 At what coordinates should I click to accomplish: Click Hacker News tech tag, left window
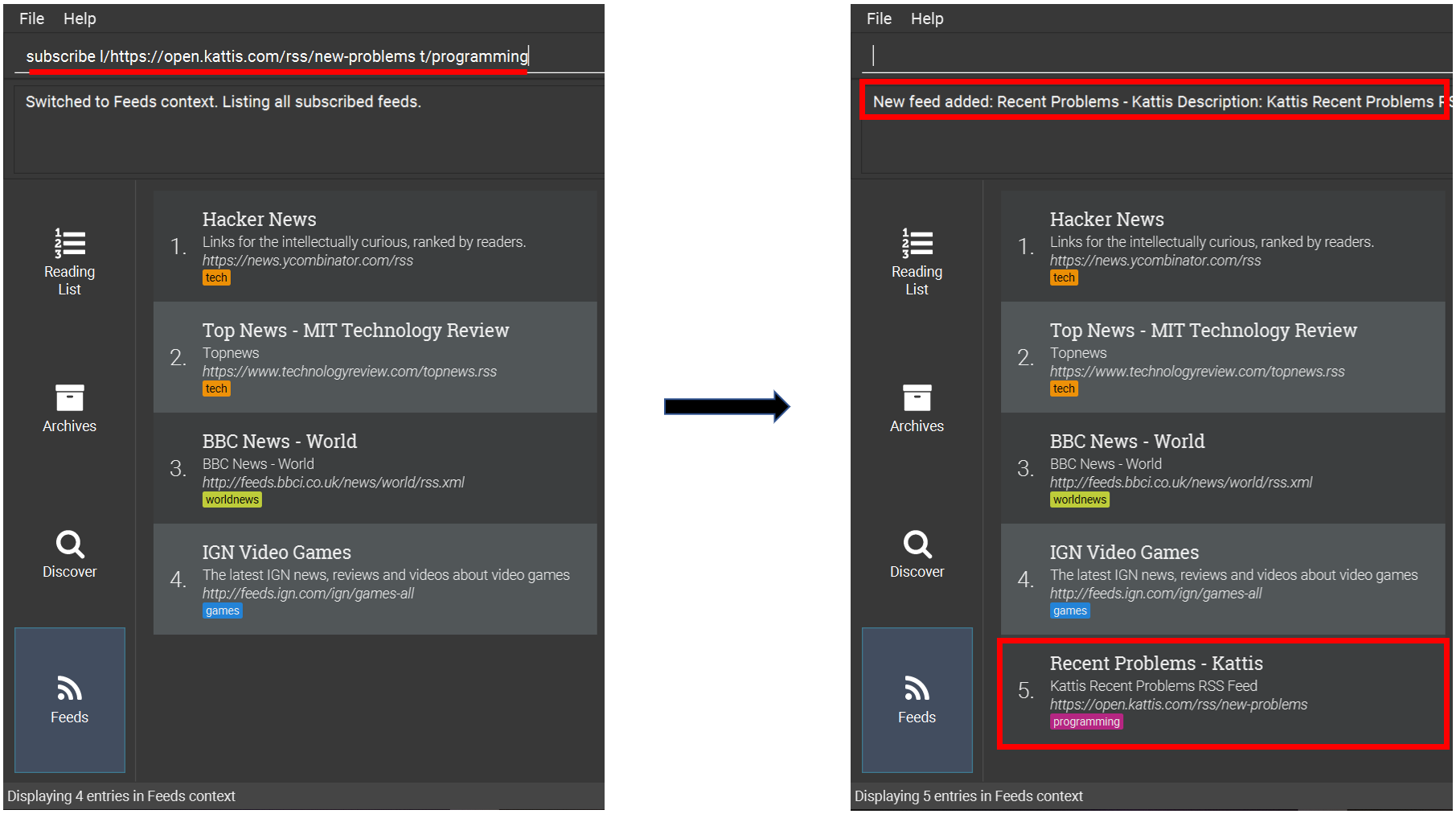(x=216, y=277)
